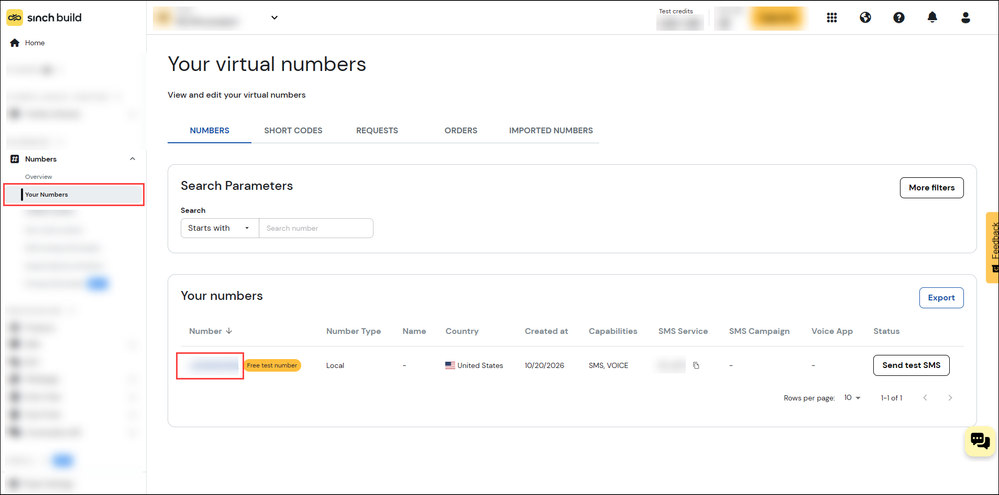Collapse the Numbers sidebar section
Image resolution: width=999 pixels, height=495 pixels.
point(133,159)
